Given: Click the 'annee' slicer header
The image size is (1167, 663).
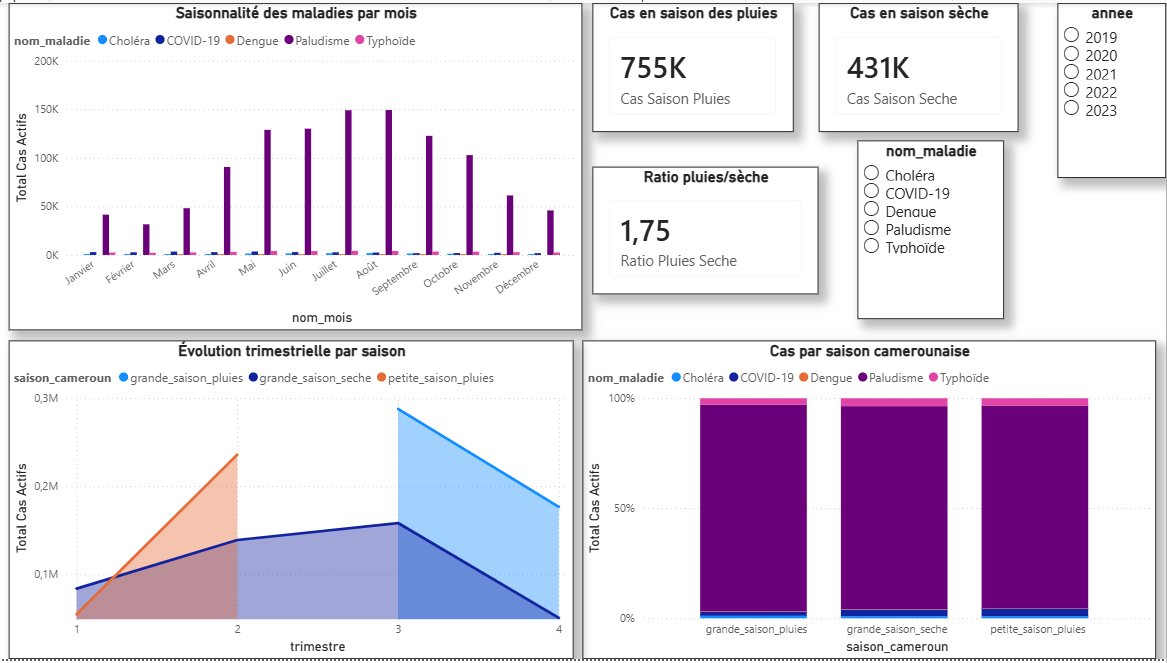Looking at the screenshot, I should (1112, 13).
